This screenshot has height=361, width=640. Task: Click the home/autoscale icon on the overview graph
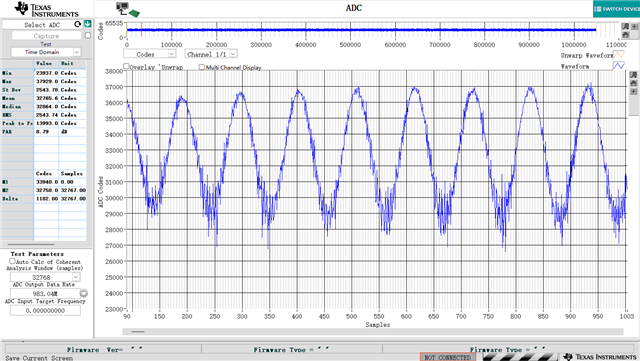pyautogui.click(x=625, y=34)
